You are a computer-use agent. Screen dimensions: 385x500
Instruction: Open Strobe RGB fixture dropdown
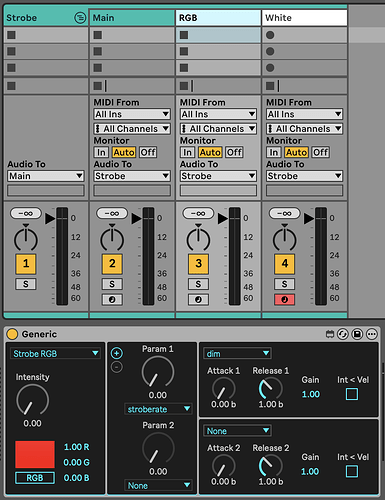[56, 353]
